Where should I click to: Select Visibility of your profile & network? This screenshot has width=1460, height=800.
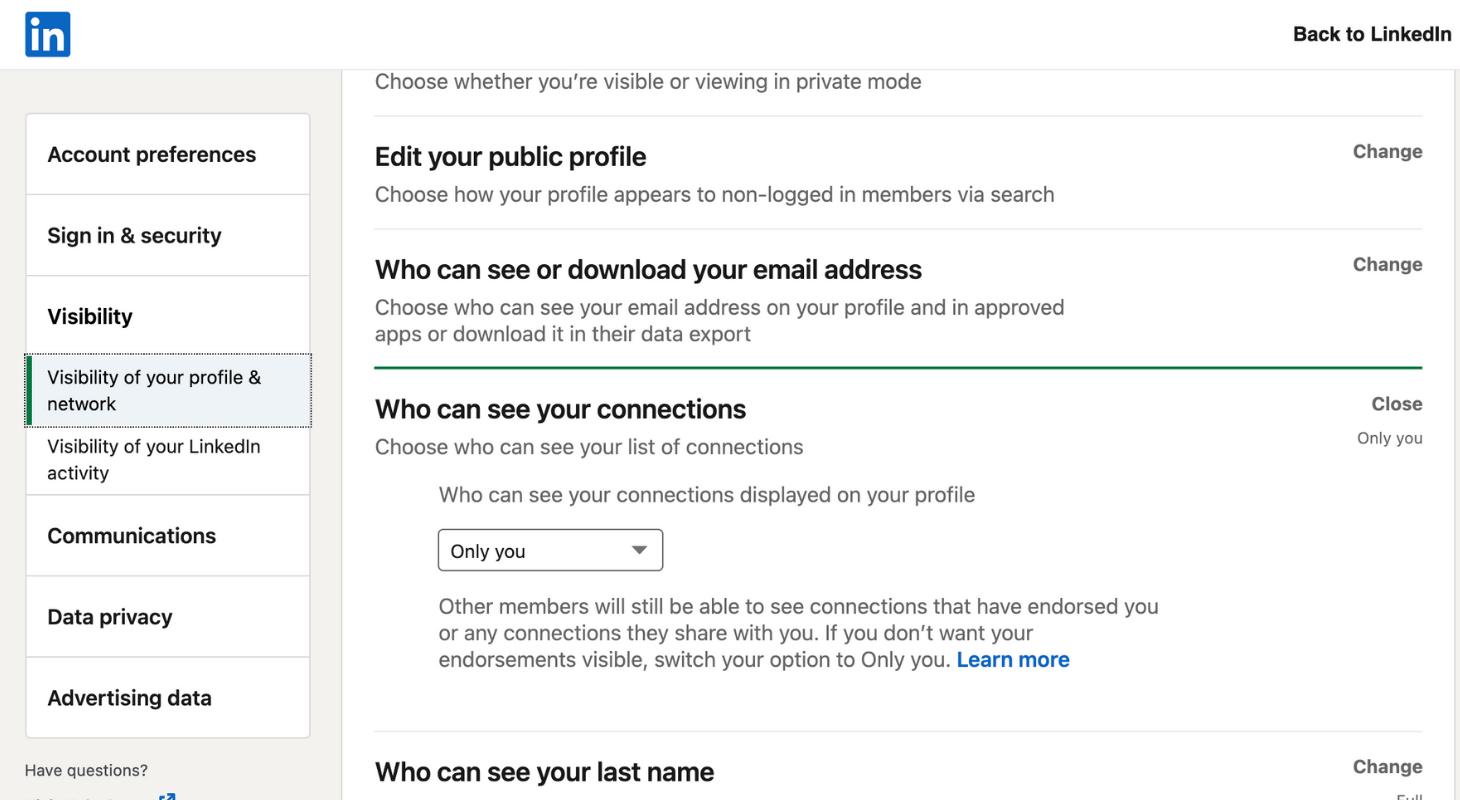[x=168, y=390]
